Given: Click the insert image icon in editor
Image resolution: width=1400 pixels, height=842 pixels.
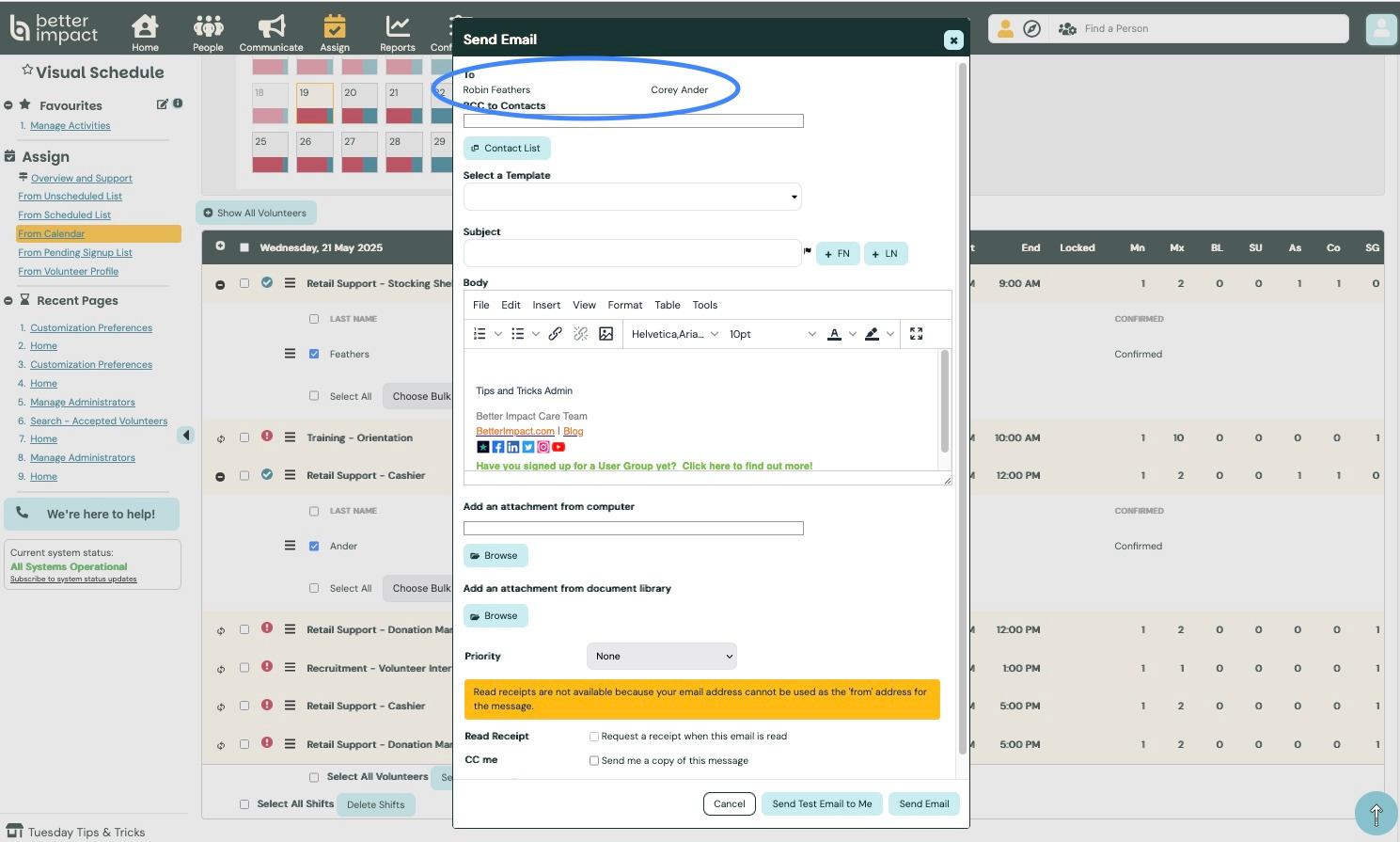Looking at the screenshot, I should pos(606,334).
